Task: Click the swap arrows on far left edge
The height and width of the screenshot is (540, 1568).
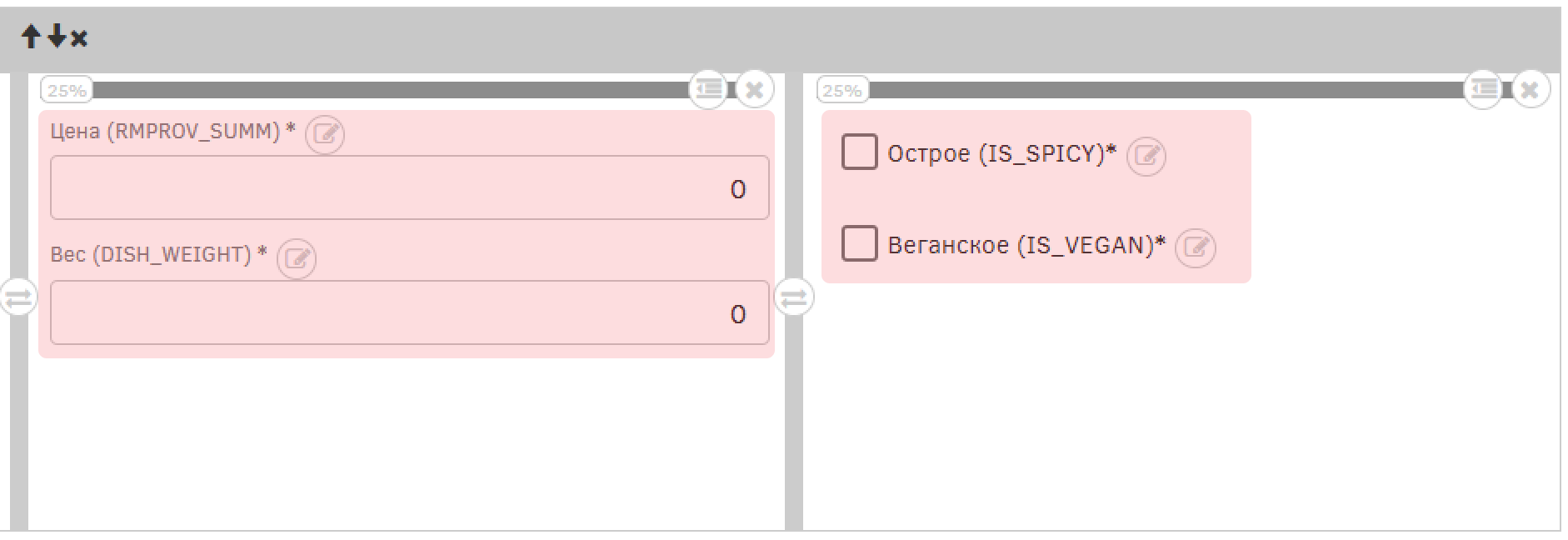Action: click(x=18, y=297)
